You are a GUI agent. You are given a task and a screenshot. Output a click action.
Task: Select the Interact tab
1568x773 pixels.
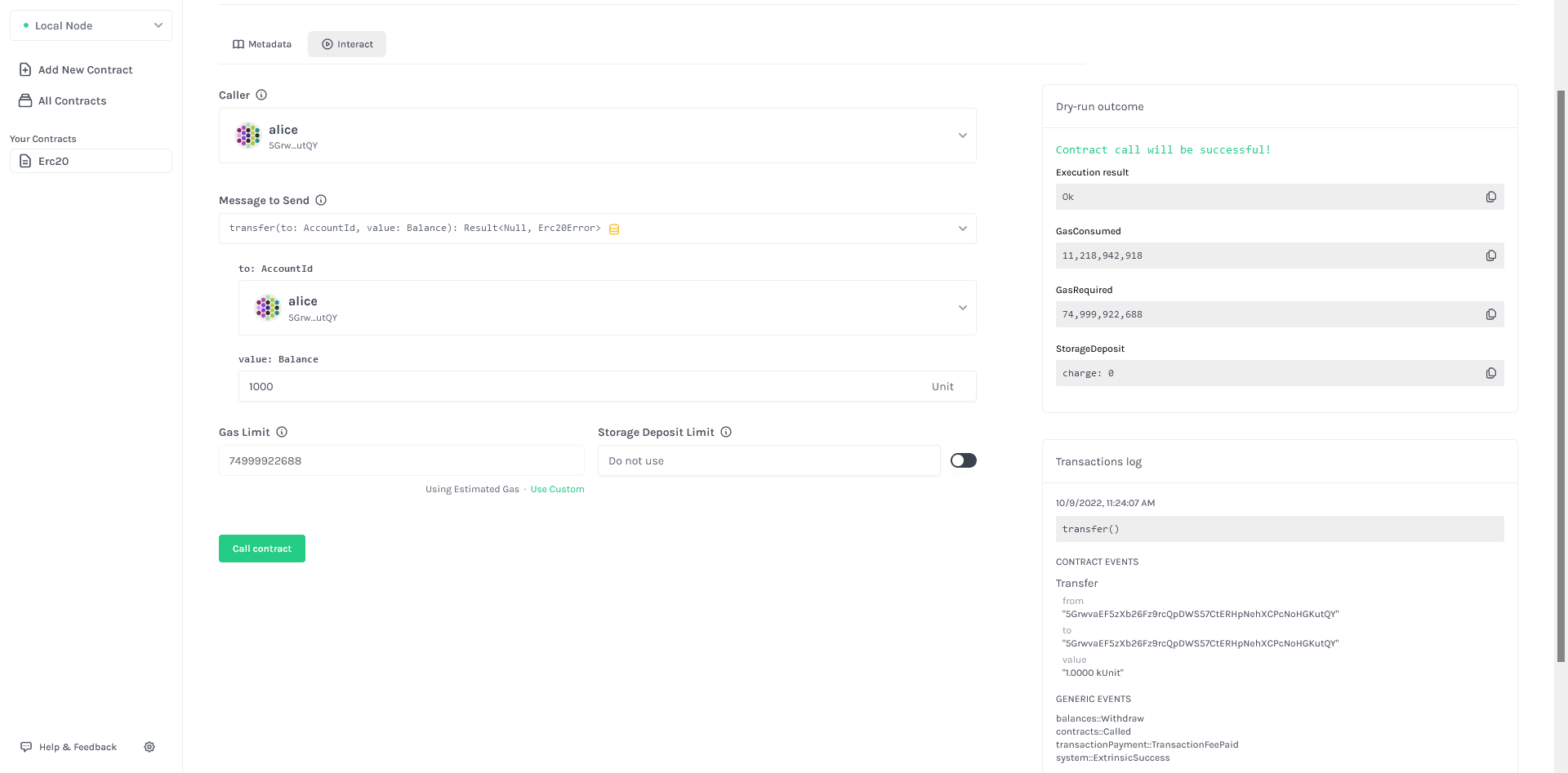(x=346, y=44)
